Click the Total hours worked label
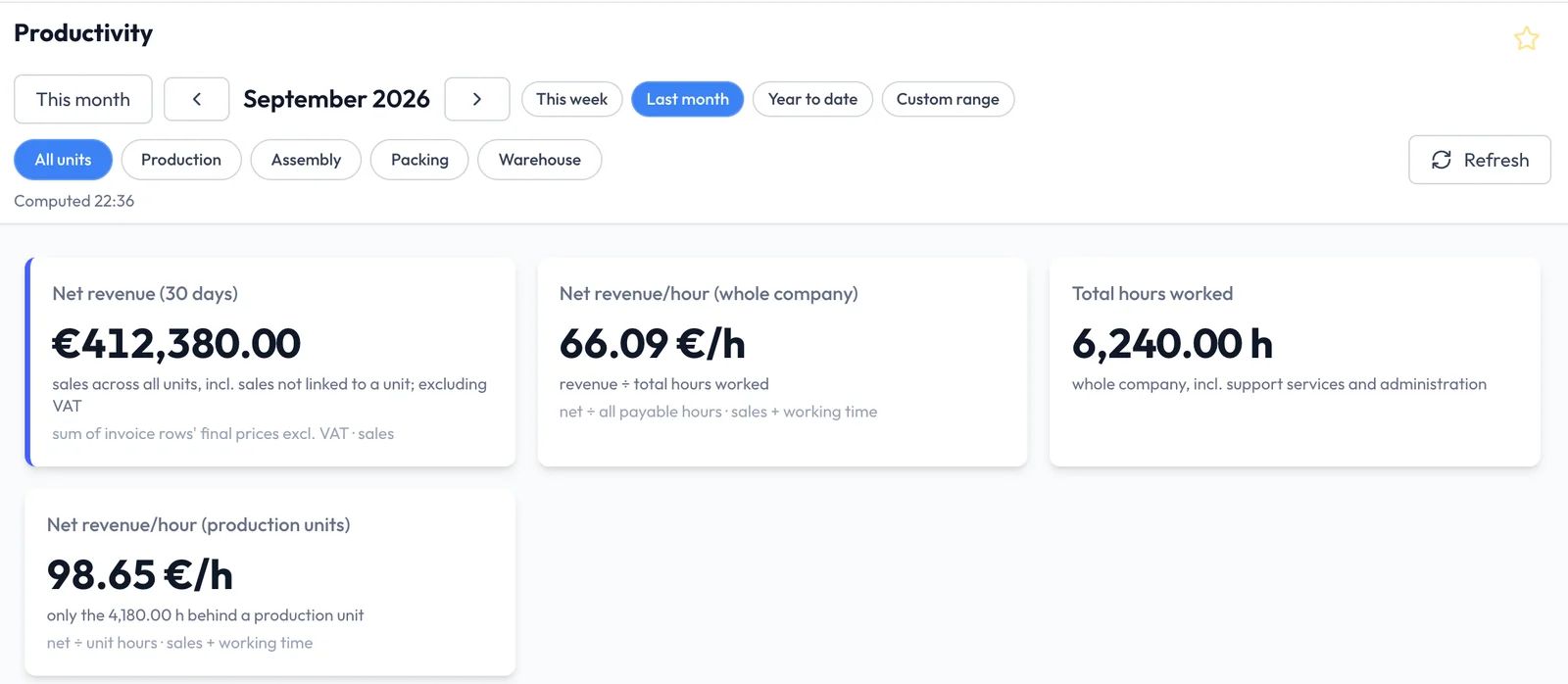The width and height of the screenshot is (1568, 684). click(x=1152, y=294)
